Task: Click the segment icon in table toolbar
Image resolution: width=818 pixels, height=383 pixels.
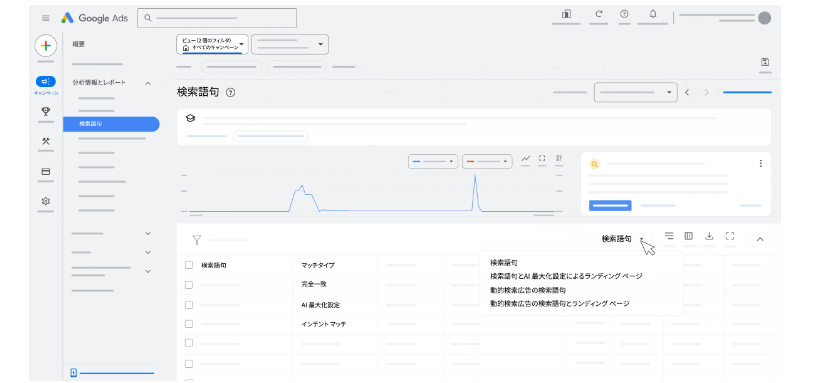Action: coord(669,236)
